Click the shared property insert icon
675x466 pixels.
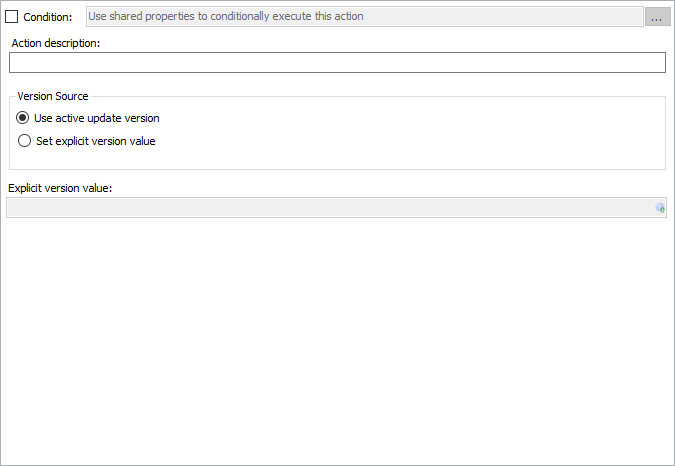(660, 208)
